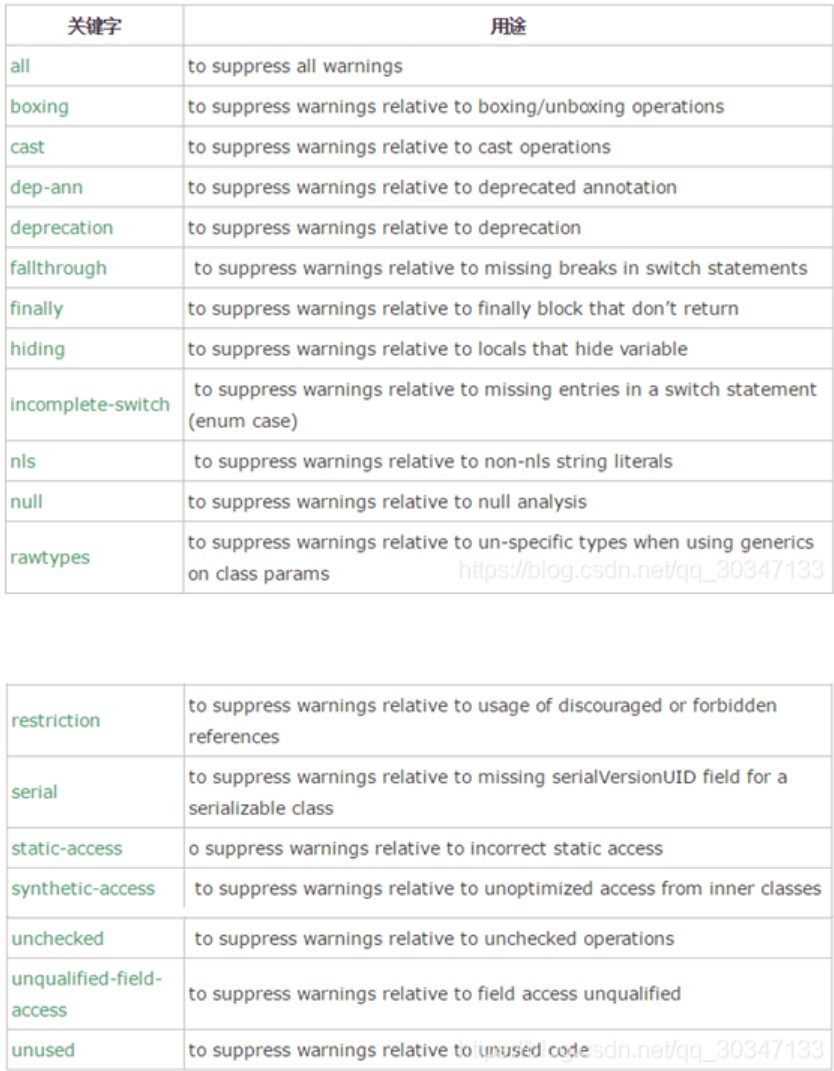This screenshot has width=834, height=1071.
Task: Select the 'serial' keyword link
Action: coord(35,791)
